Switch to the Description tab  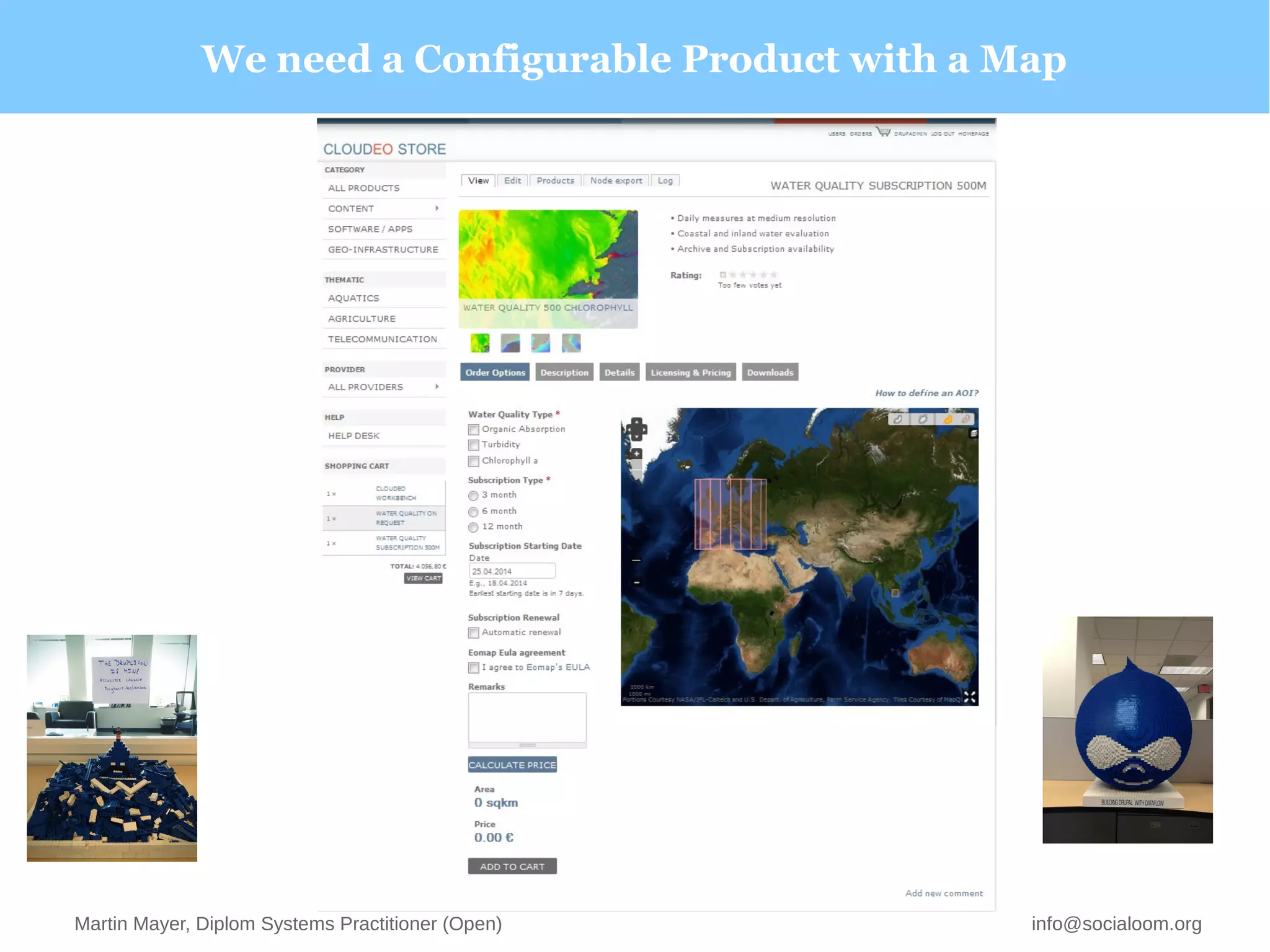pyautogui.click(x=564, y=372)
